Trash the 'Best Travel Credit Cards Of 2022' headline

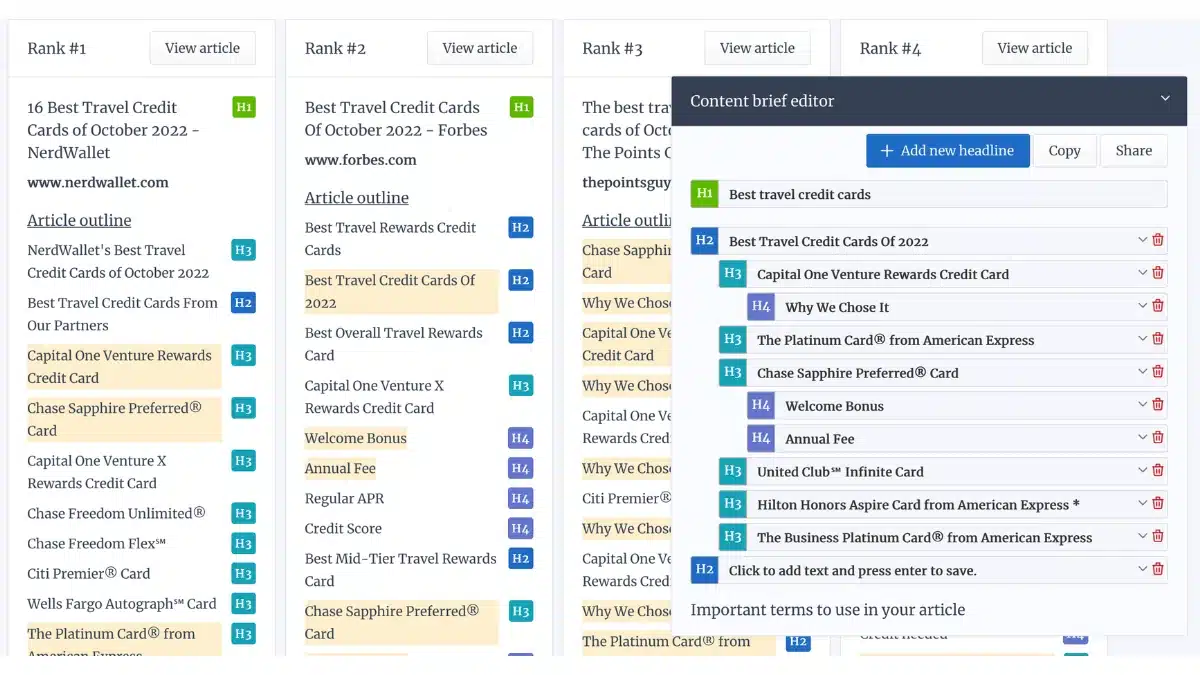1158,240
